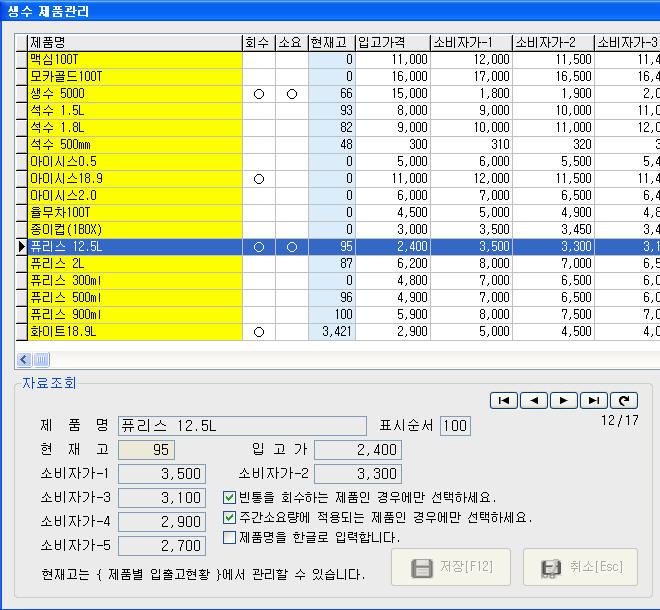Click the 소비자가-4 field showing 2,900

pyautogui.click(x=162, y=522)
